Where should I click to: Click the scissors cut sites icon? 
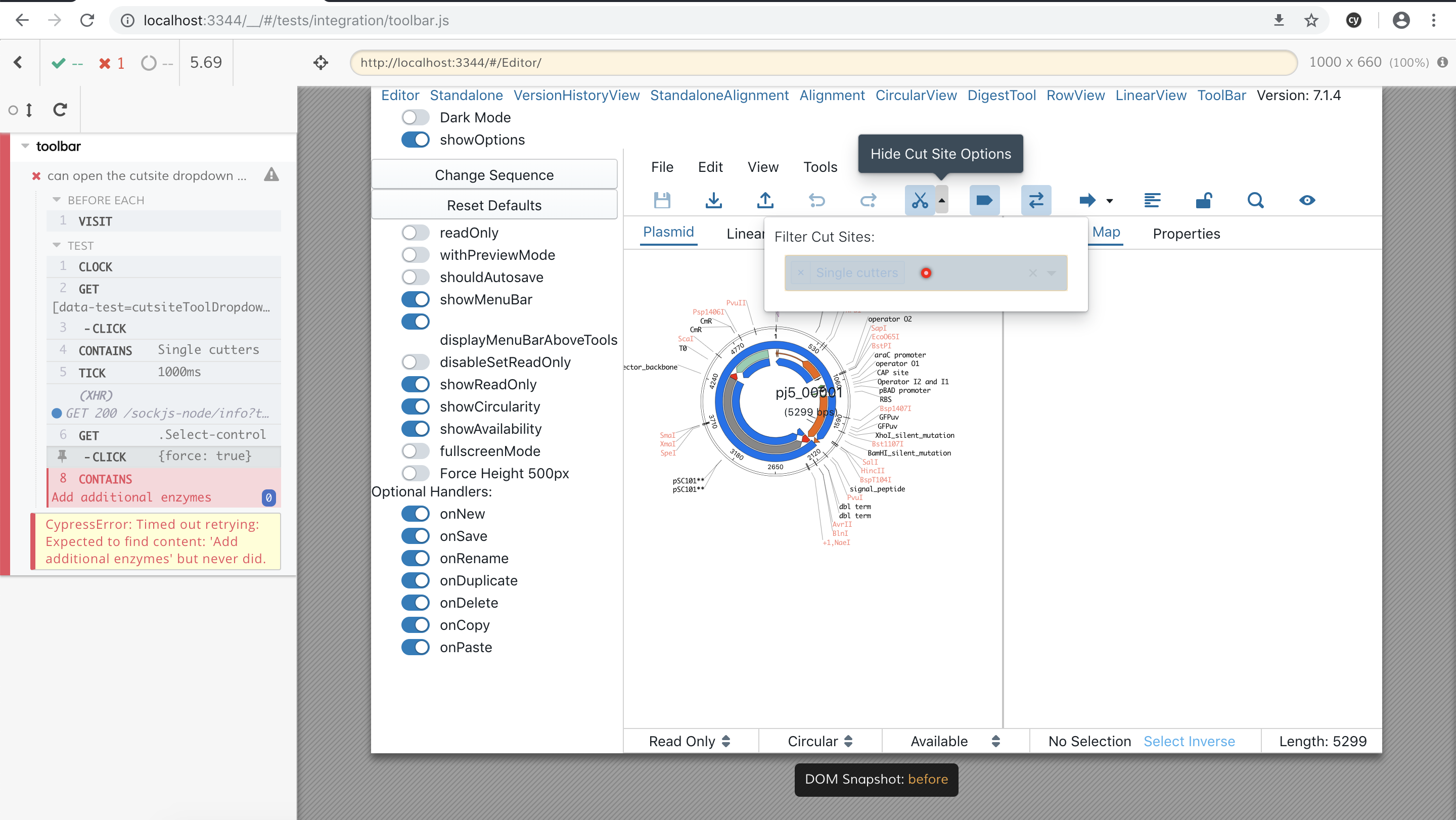tap(920, 200)
